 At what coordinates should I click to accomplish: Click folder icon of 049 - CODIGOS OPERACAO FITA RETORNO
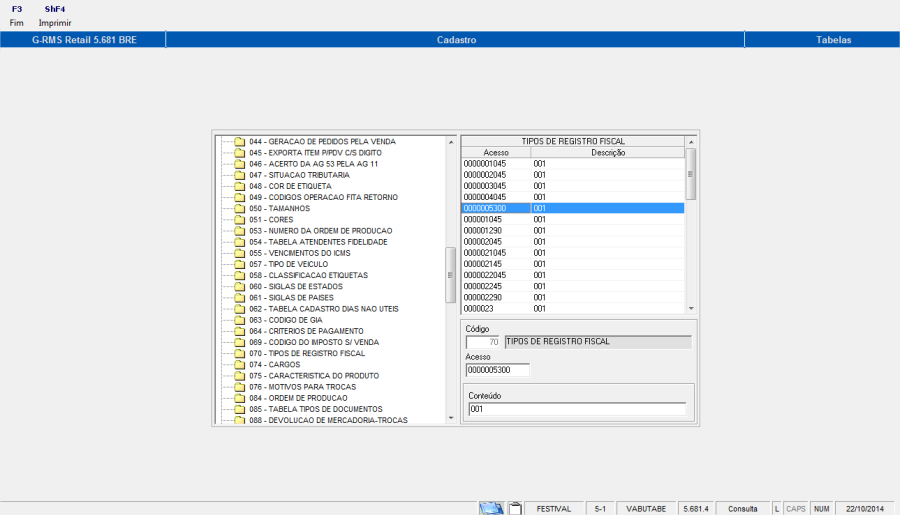pos(240,197)
